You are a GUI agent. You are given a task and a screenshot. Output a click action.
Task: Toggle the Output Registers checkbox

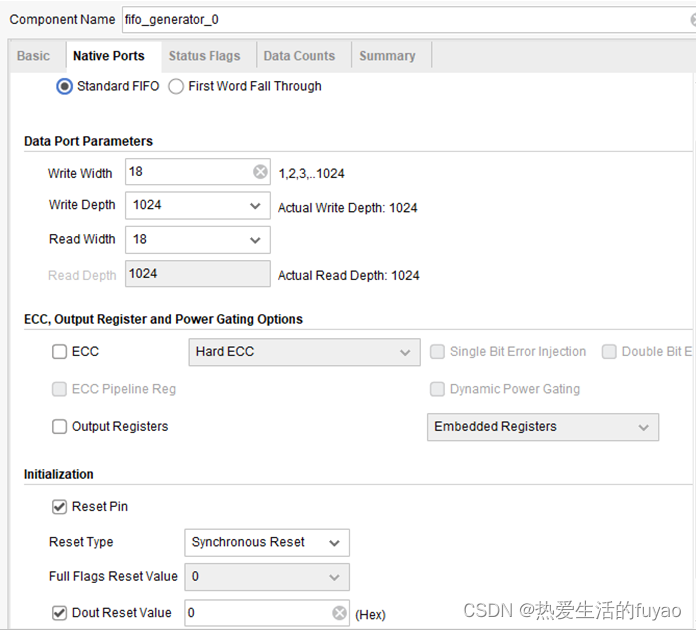(59, 427)
